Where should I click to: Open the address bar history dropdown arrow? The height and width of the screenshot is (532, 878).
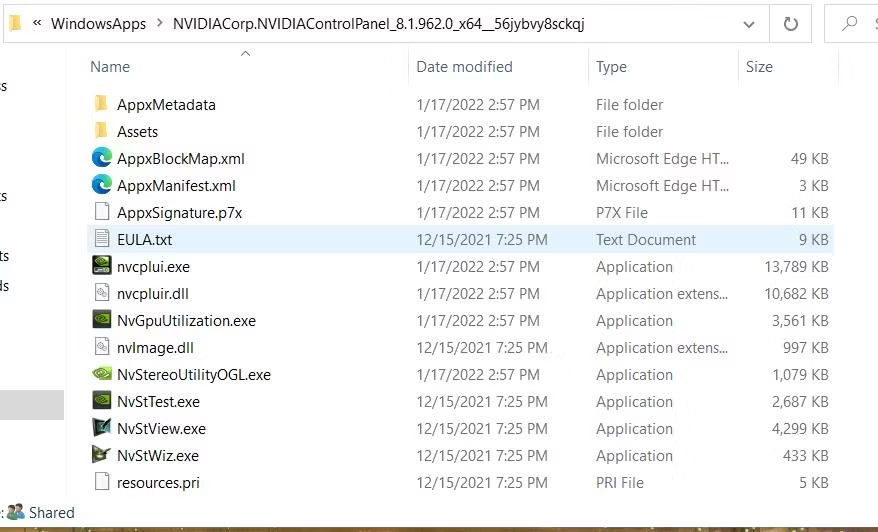[x=749, y=24]
